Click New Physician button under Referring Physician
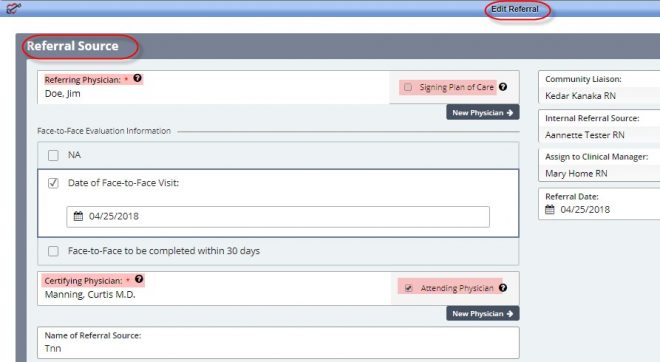Viewport: 660px width, 362px height. point(483,112)
